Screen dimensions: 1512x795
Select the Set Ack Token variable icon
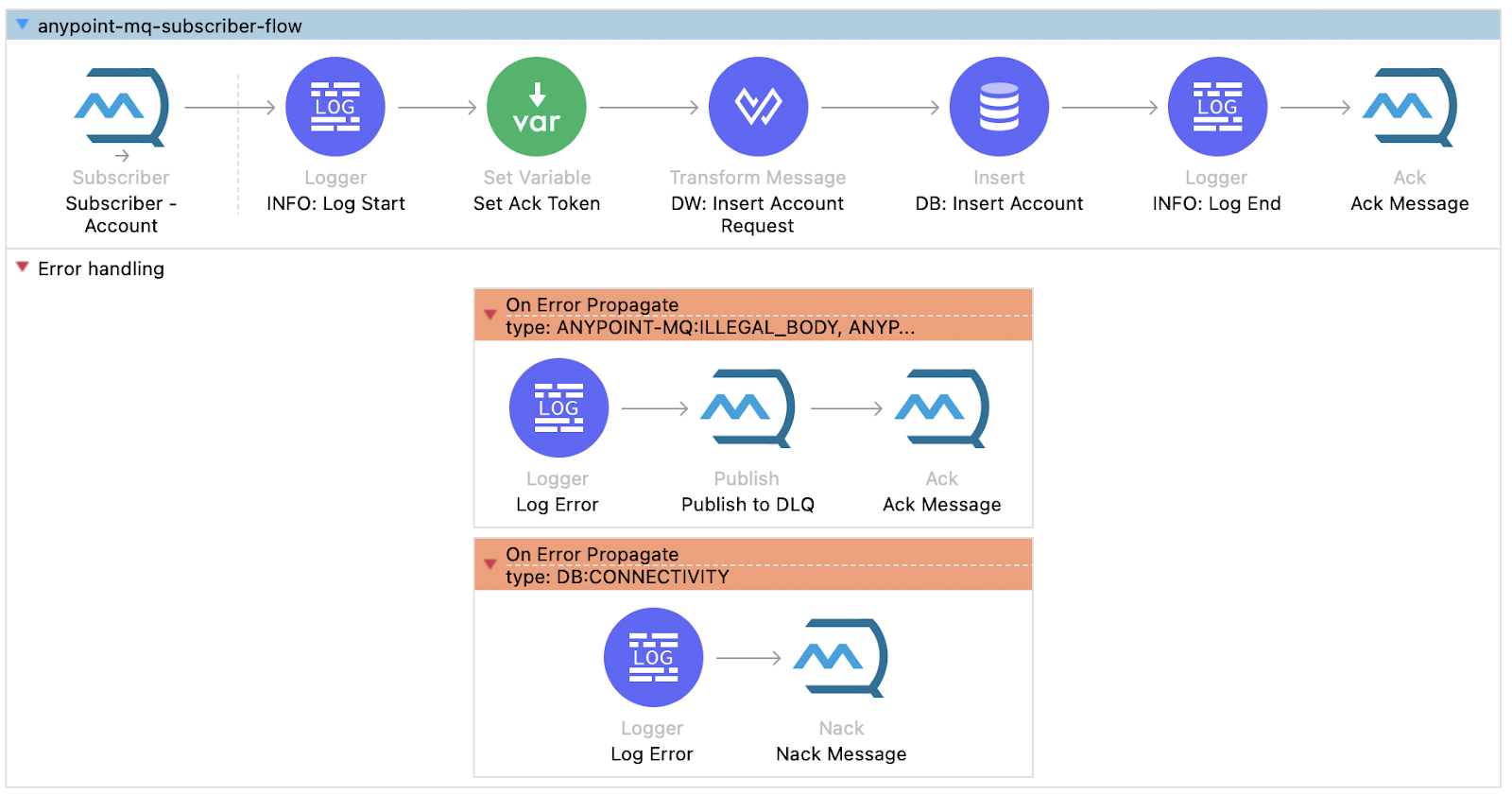click(537, 107)
